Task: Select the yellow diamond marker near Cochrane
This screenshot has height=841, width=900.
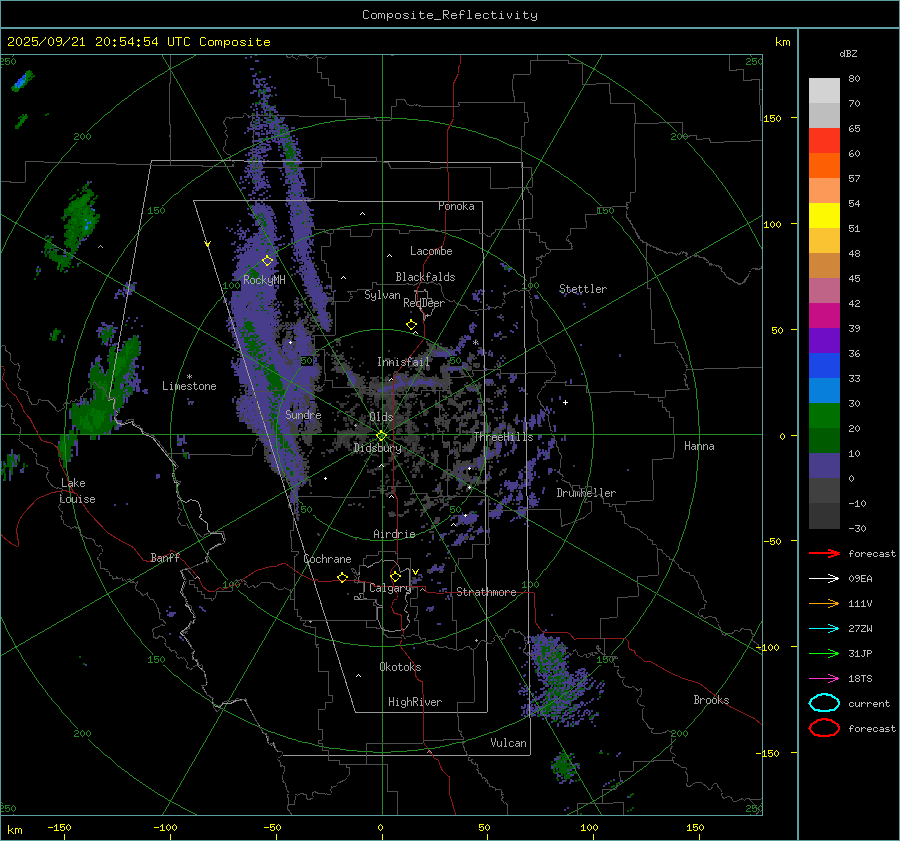Action: coord(342,578)
